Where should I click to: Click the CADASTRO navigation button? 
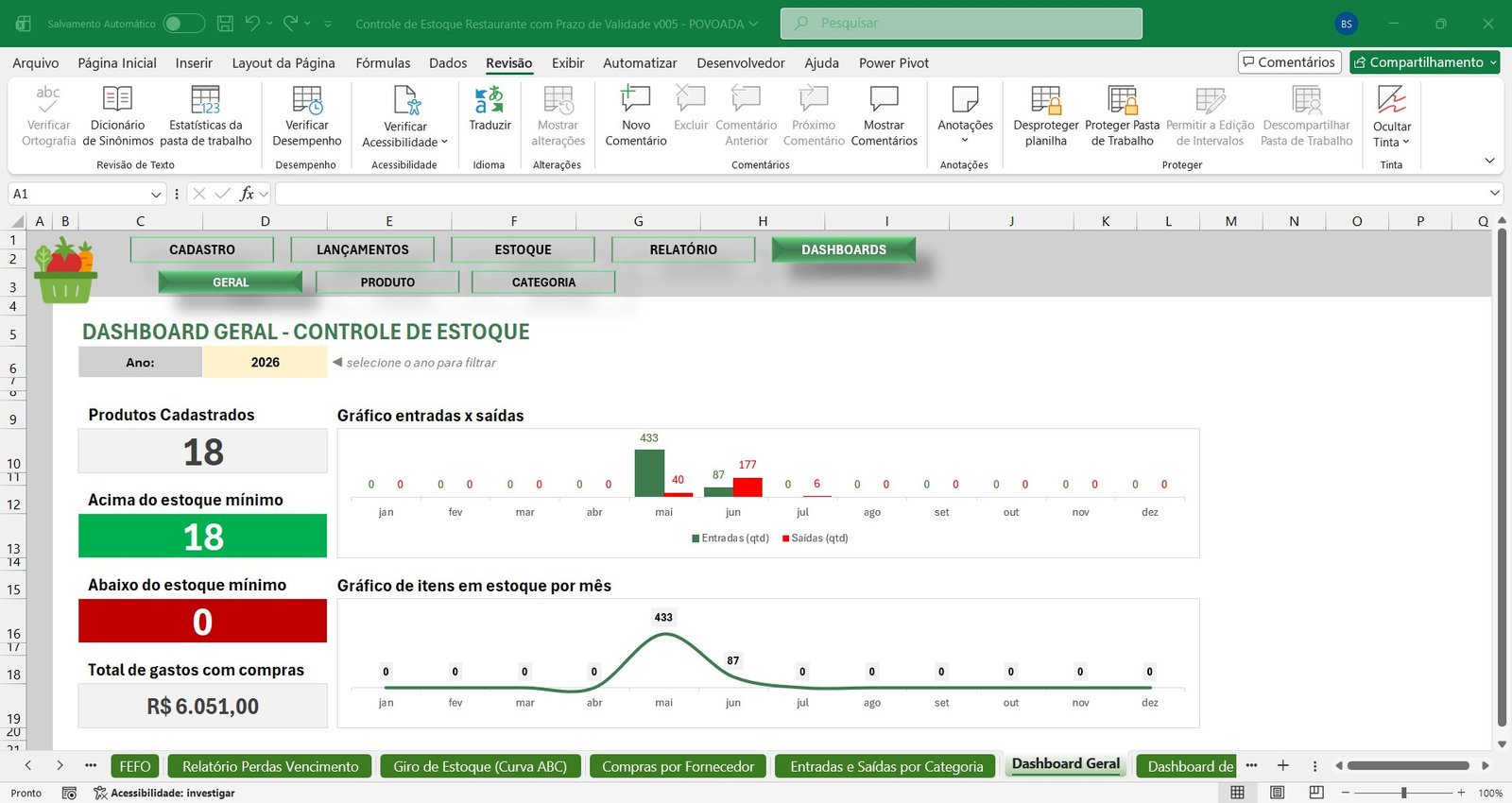(x=202, y=249)
